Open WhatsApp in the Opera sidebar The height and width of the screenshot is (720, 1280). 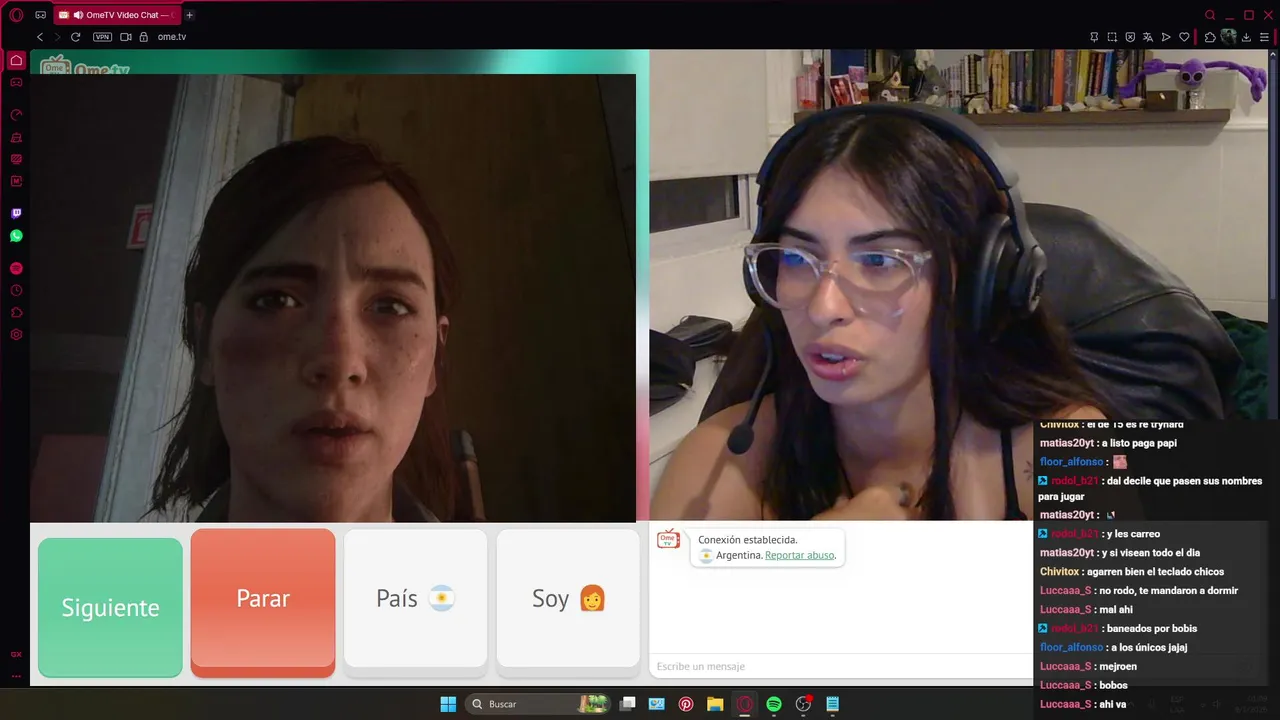[x=16, y=236]
